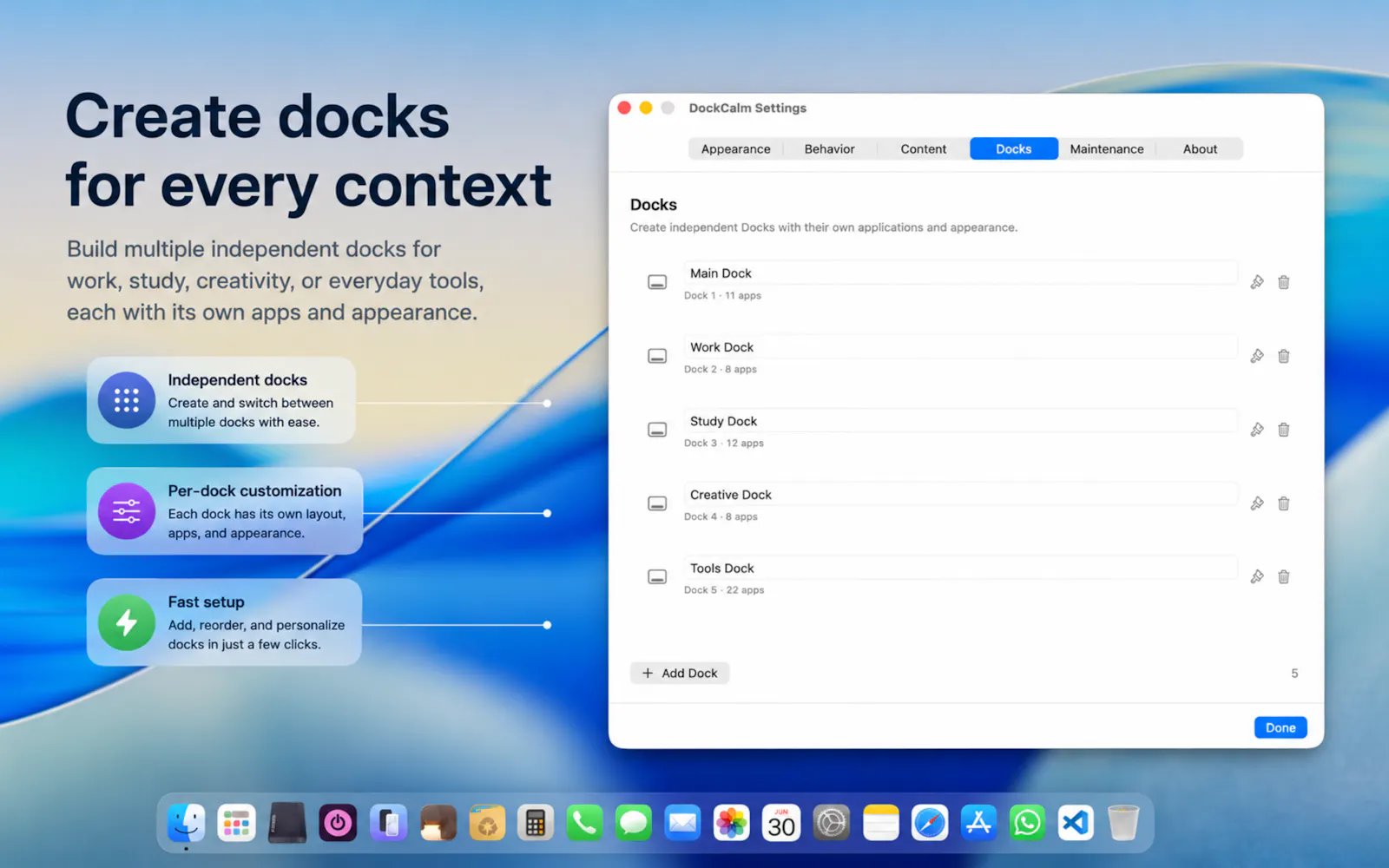Open Calendar showing 30

click(x=781, y=822)
